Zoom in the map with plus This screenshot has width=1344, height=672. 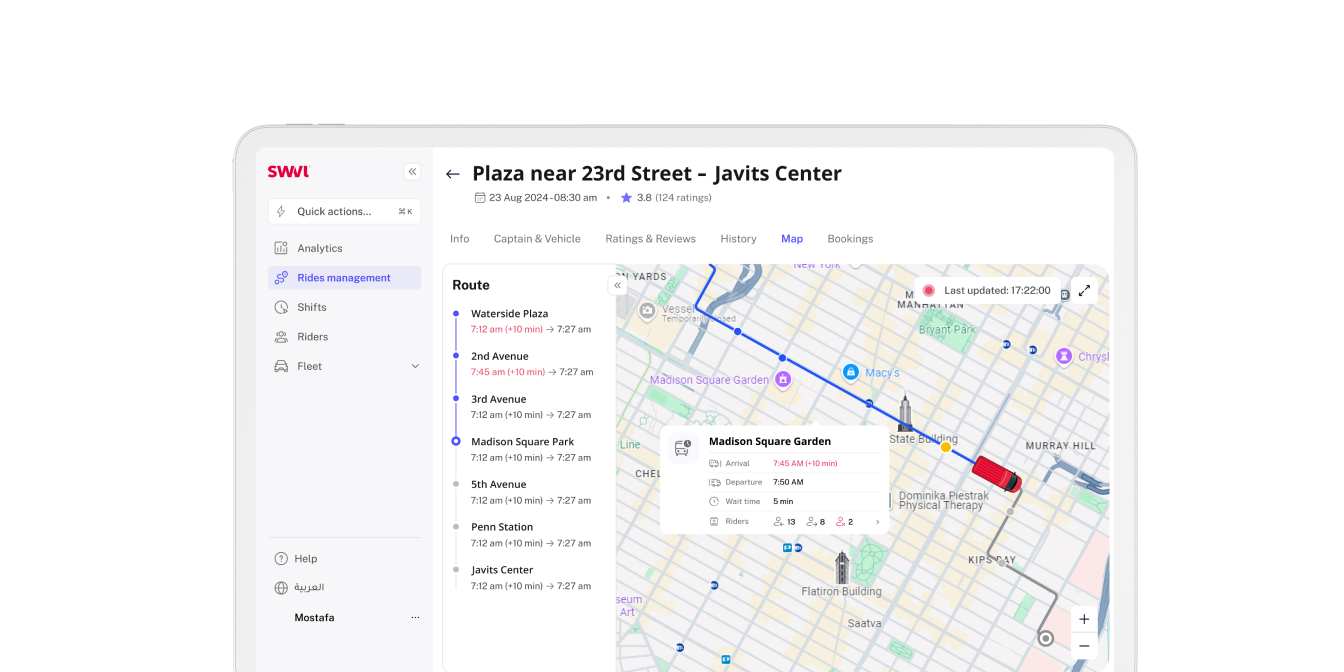pyautogui.click(x=1084, y=619)
